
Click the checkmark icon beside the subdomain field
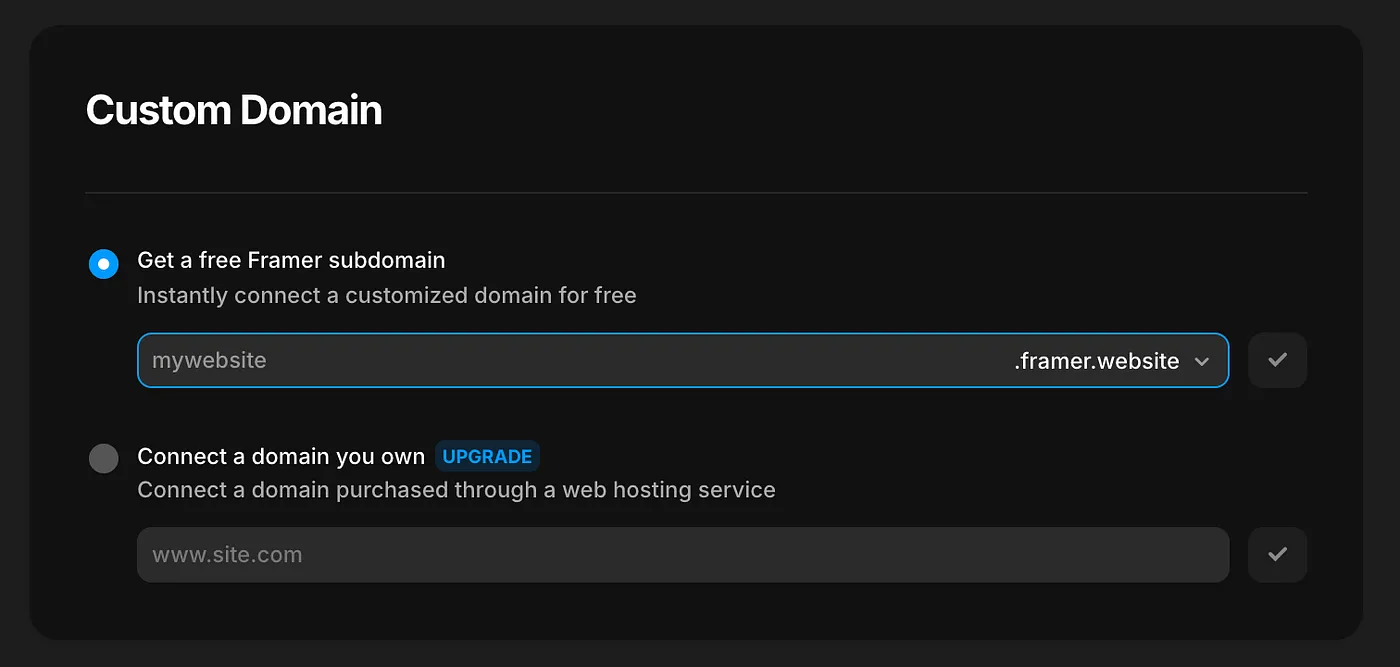pos(1277,360)
